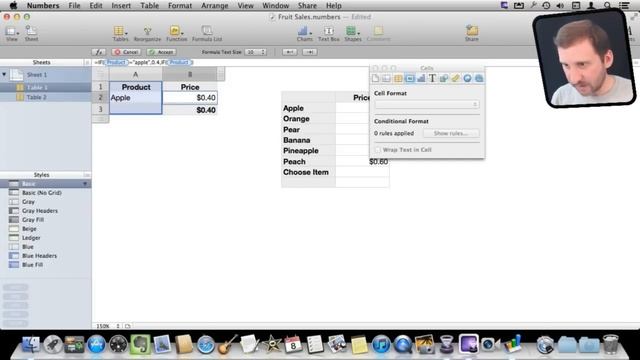Open the fx function browser button
The height and width of the screenshot is (360, 640).
[x=98, y=52]
